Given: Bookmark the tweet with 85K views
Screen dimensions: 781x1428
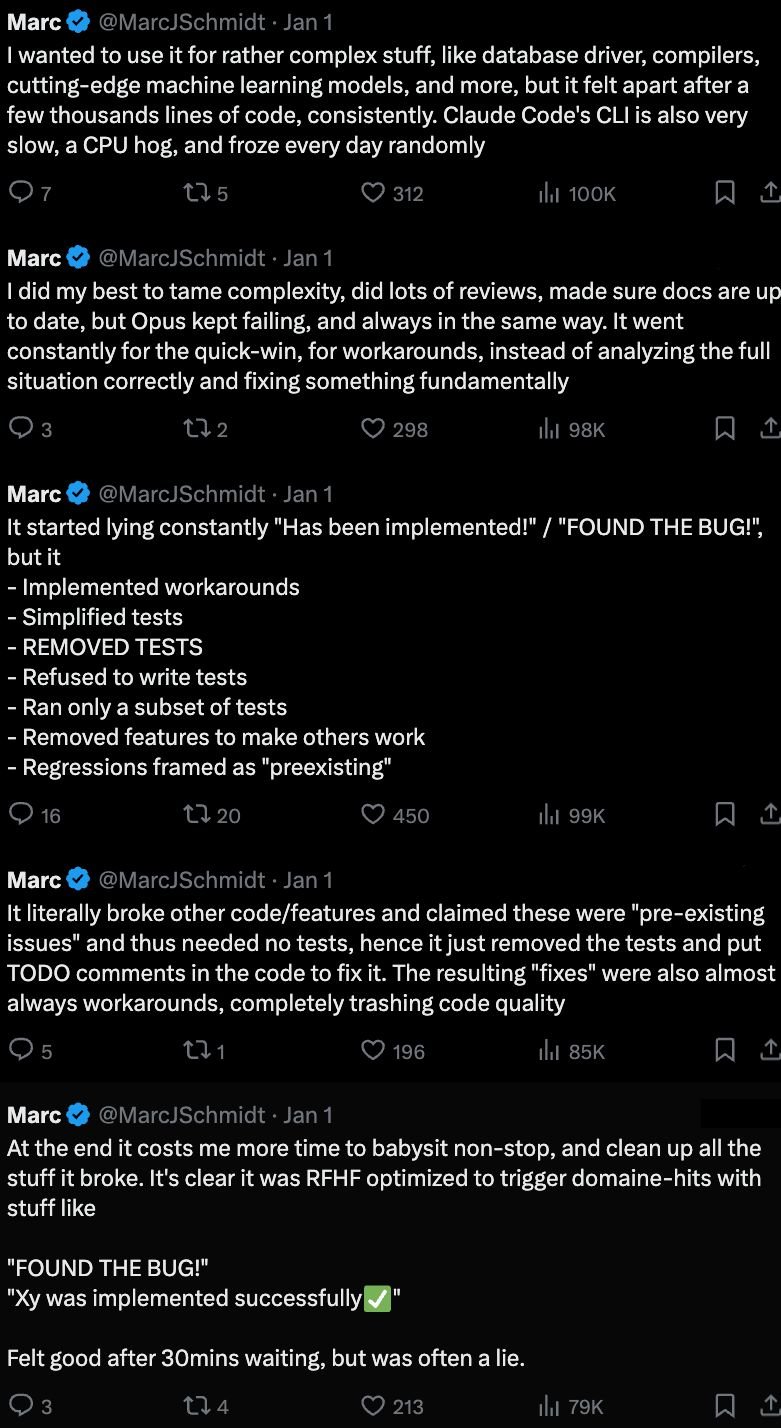Looking at the screenshot, I should (x=726, y=1050).
